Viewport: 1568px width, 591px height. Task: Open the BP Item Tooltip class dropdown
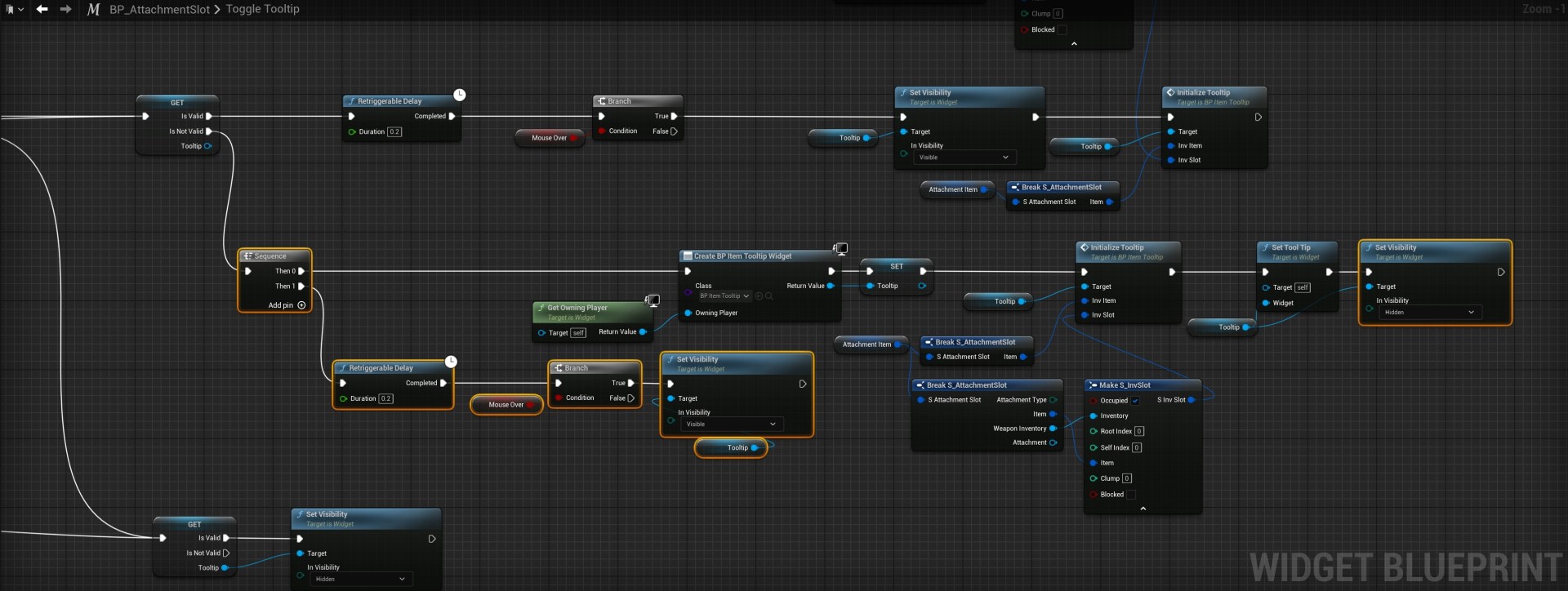[x=724, y=296]
